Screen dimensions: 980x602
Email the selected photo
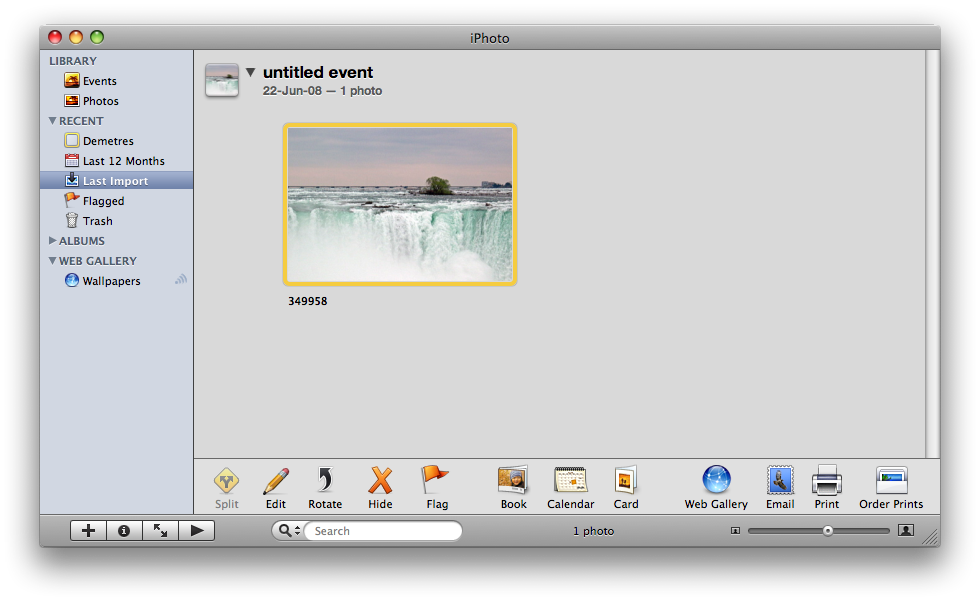(780, 482)
